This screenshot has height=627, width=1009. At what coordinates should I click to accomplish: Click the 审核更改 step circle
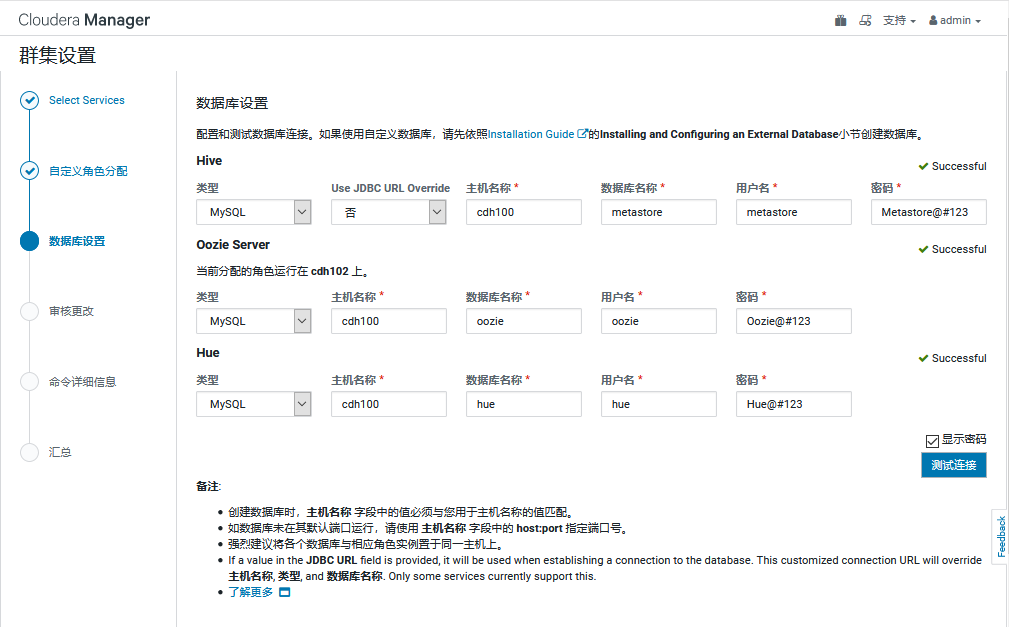[29, 311]
